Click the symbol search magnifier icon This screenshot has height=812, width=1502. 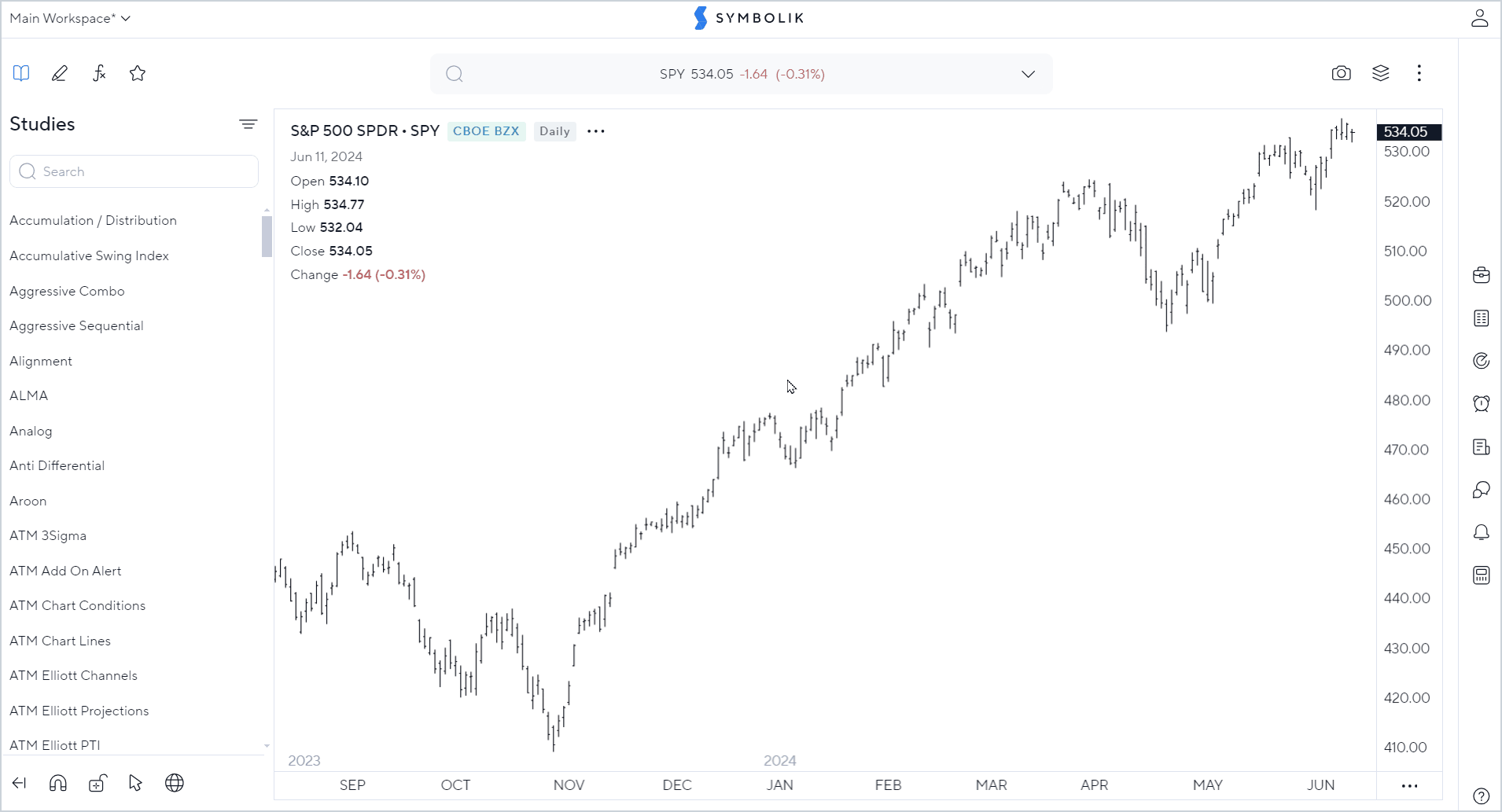[455, 74]
